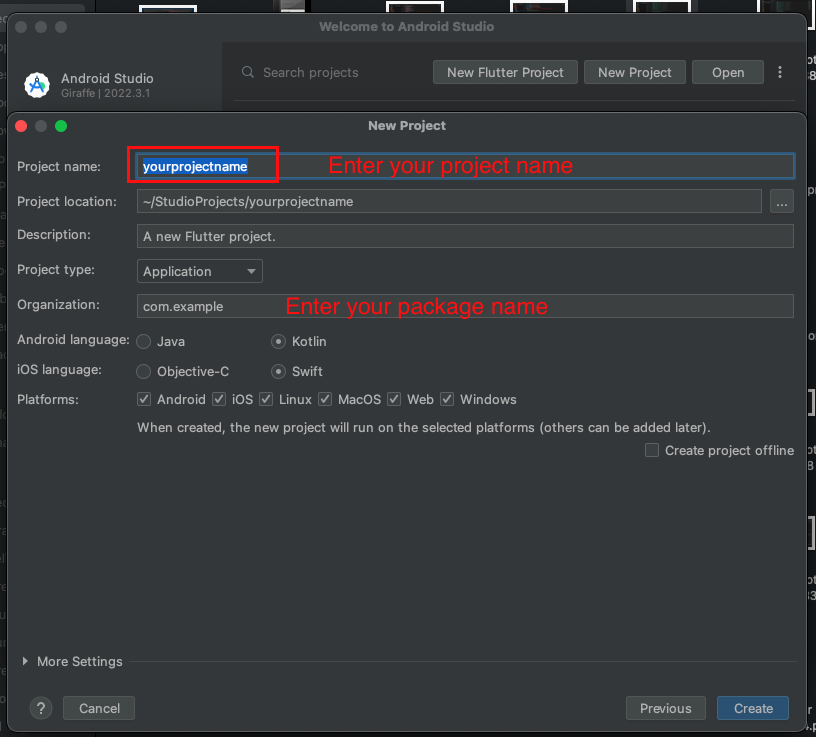Open the Project type dropdown
This screenshot has width=816, height=737.
pyautogui.click(x=199, y=271)
